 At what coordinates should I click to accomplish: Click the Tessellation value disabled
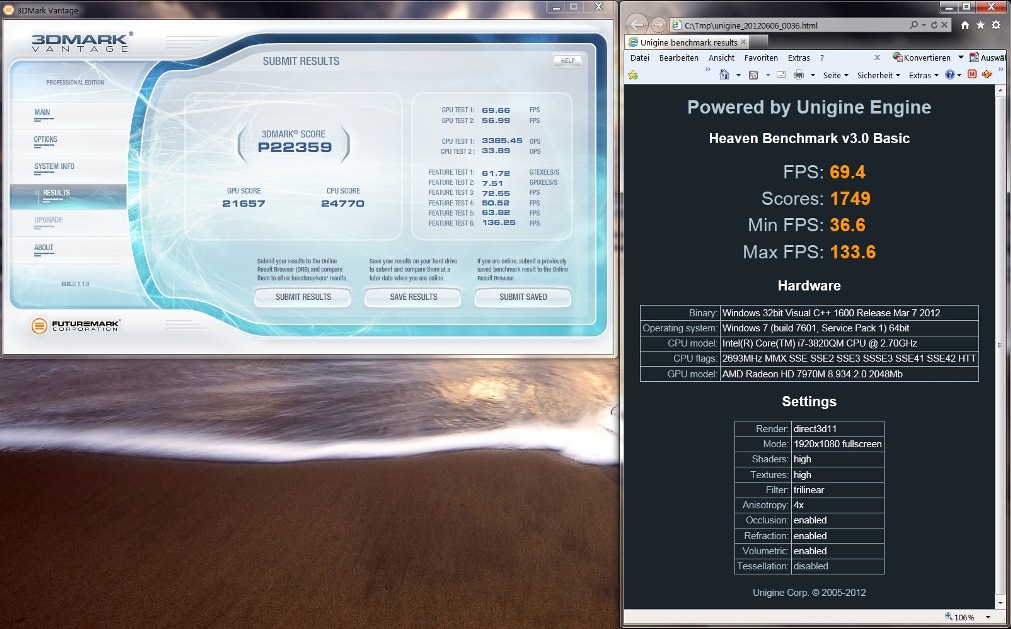(x=837, y=566)
